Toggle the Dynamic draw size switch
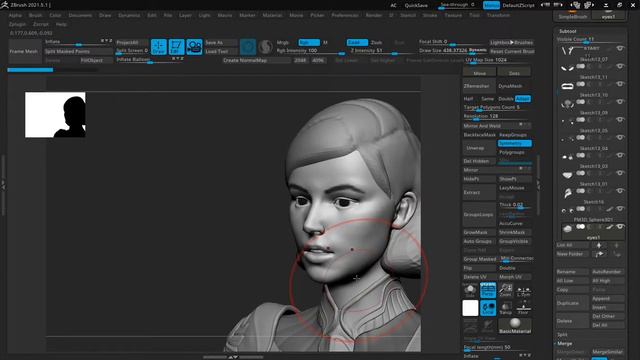The image size is (640, 360). (478, 50)
